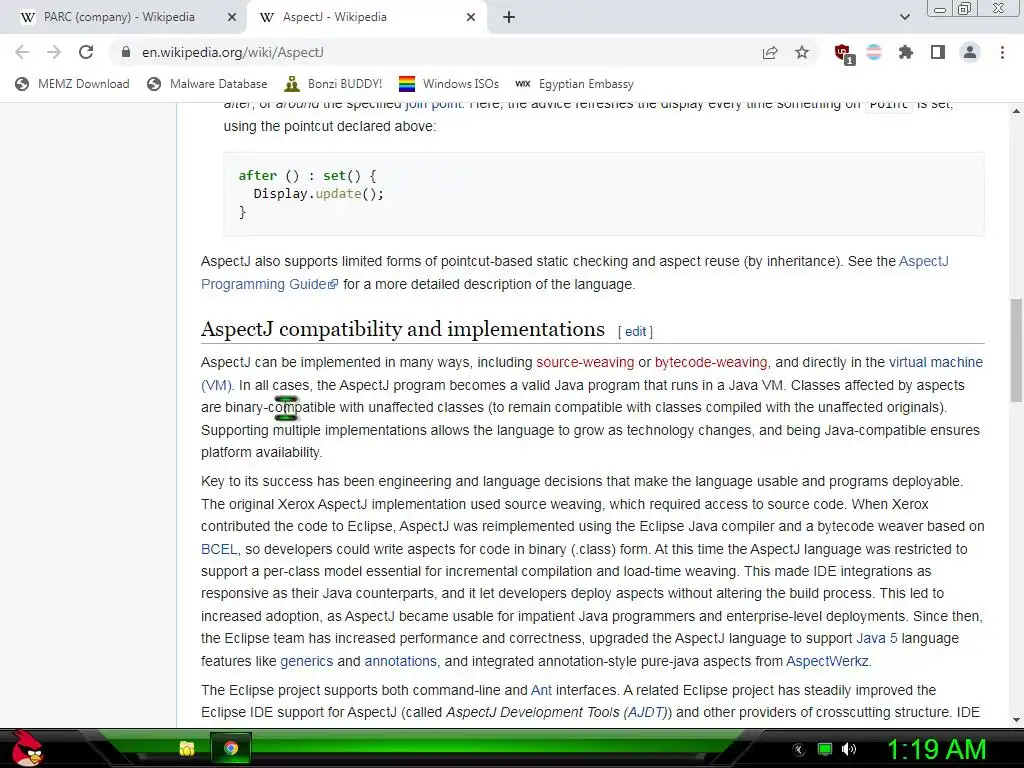Follow the annotations link
This screenshot has height=768, width=1024.
point(400,661)
